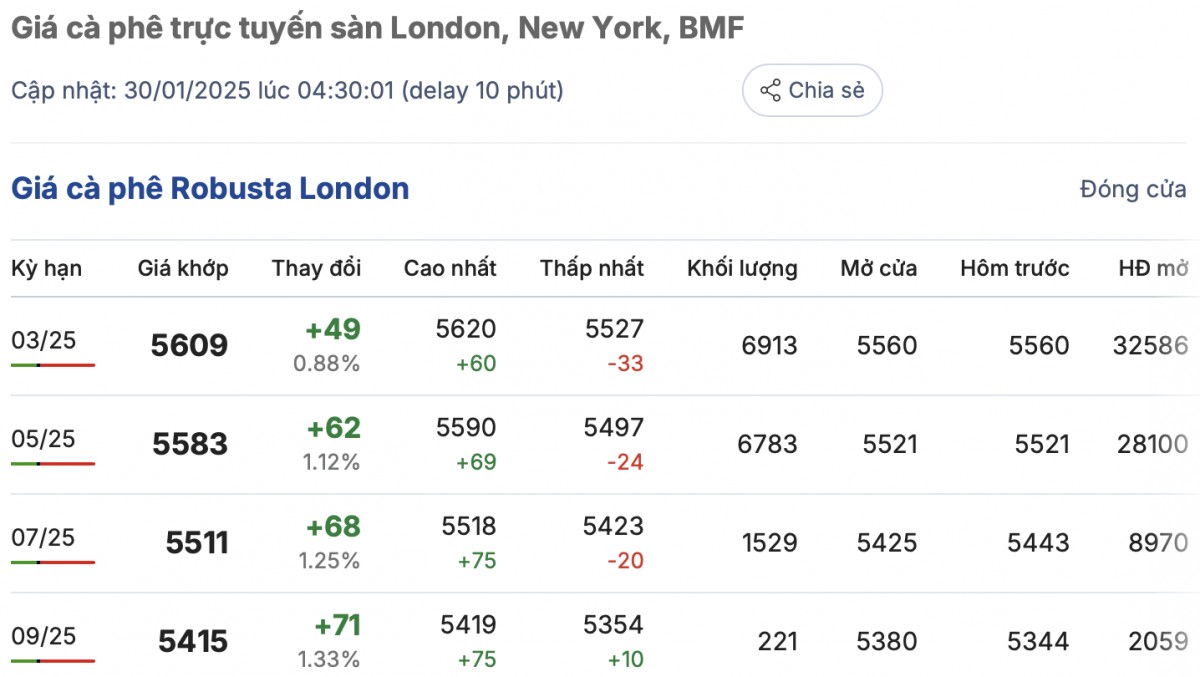Click the Hôm trước column header
This screenshot has width=1200, height=677.
[1014, 268]
